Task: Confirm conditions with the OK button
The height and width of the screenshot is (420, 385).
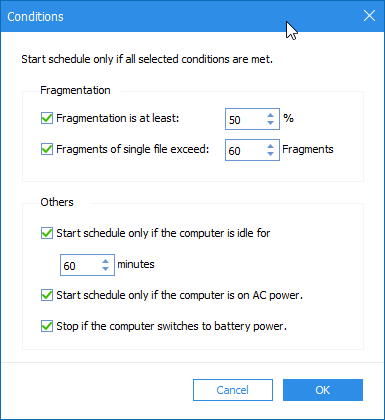Action: (323, 390)
